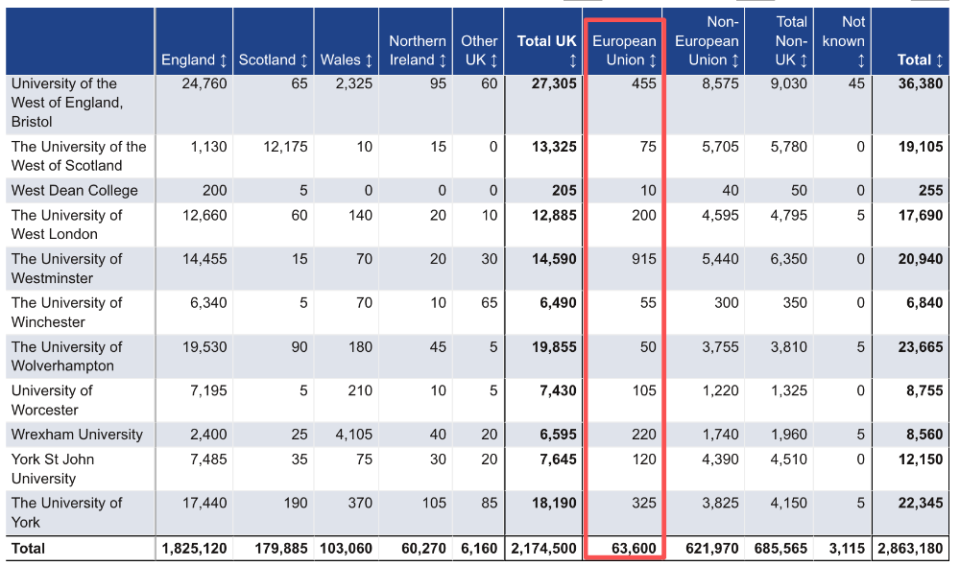The width and height of the screenshot is (960, 566).
Task: Sort by Not known column arrow
Action: point(861,60)
